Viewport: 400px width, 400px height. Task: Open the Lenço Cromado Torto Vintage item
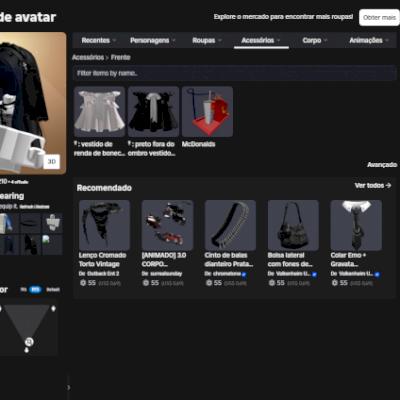click(x=104, y=225)
